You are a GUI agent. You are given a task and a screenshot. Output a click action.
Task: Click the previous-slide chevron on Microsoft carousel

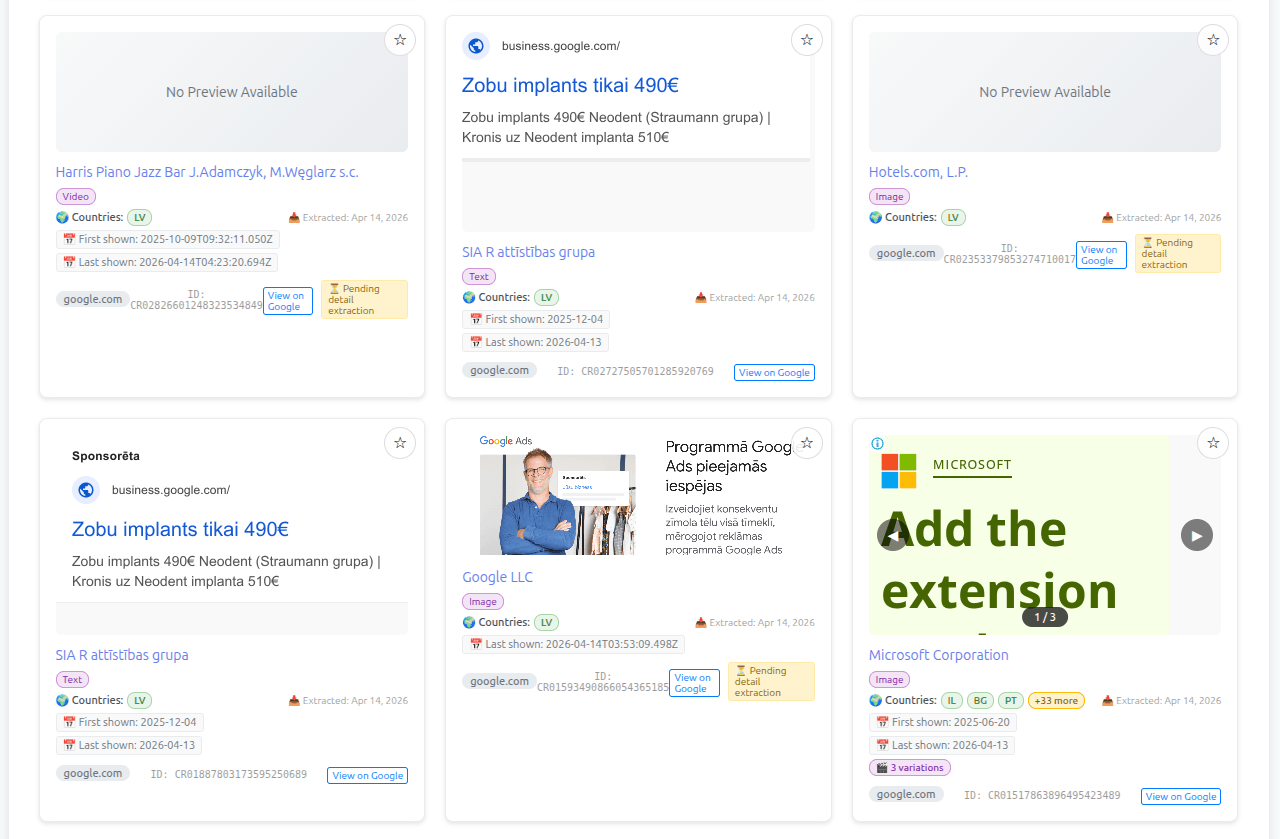(x=891, y=535)
